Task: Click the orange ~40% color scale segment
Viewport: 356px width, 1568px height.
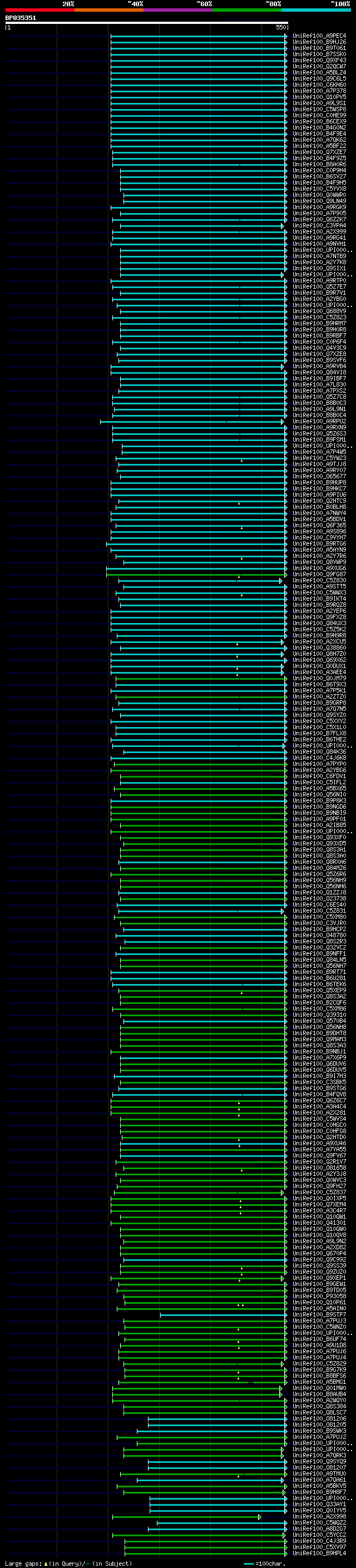Action: [109, 10]
